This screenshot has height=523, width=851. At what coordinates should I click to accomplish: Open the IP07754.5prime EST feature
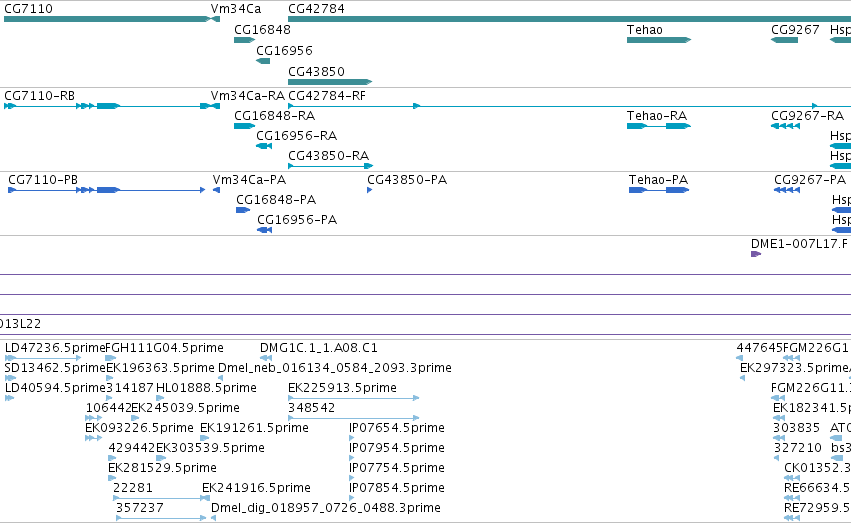click(x=397, y=468)
